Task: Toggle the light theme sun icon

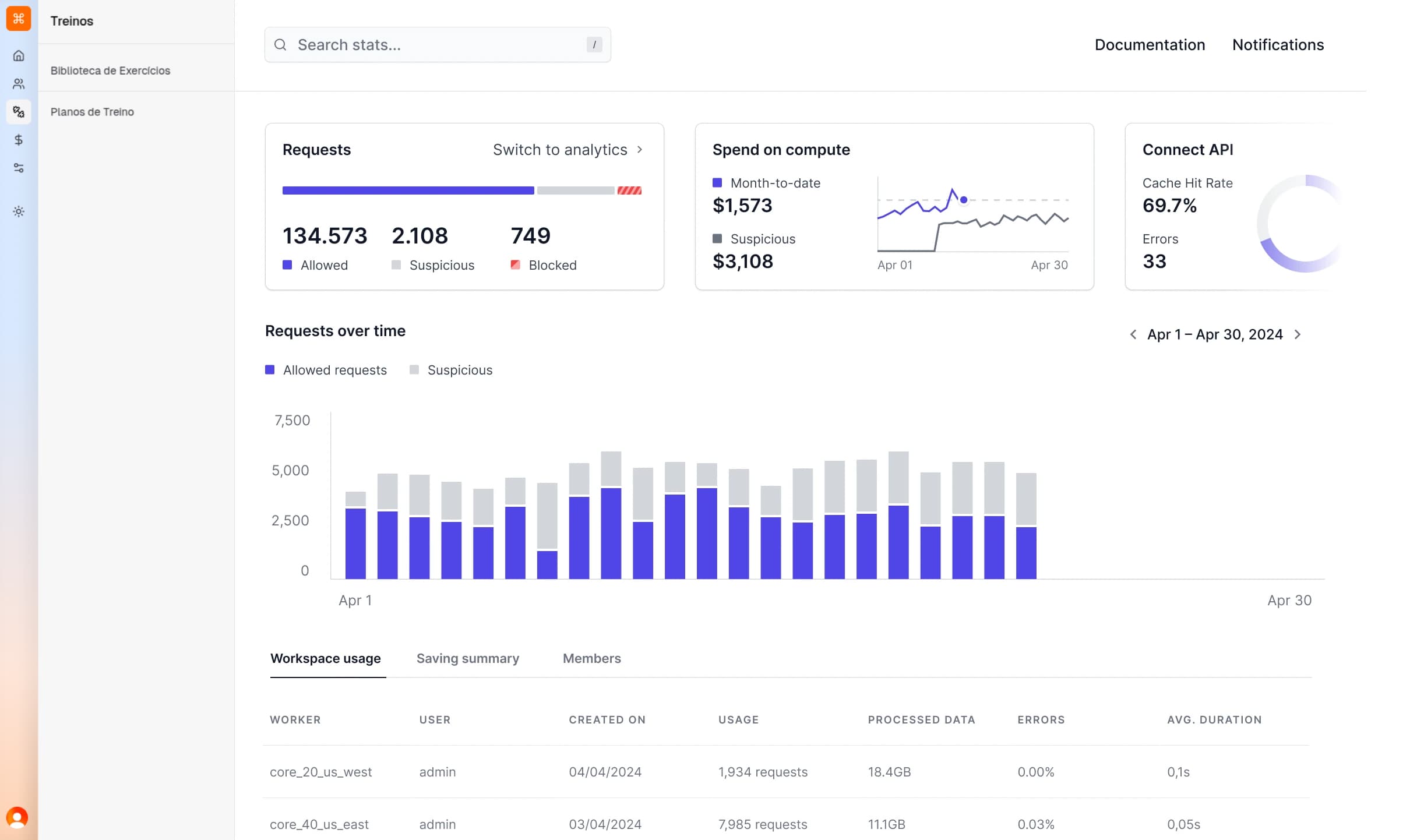Action: click(x=18, y=211)
